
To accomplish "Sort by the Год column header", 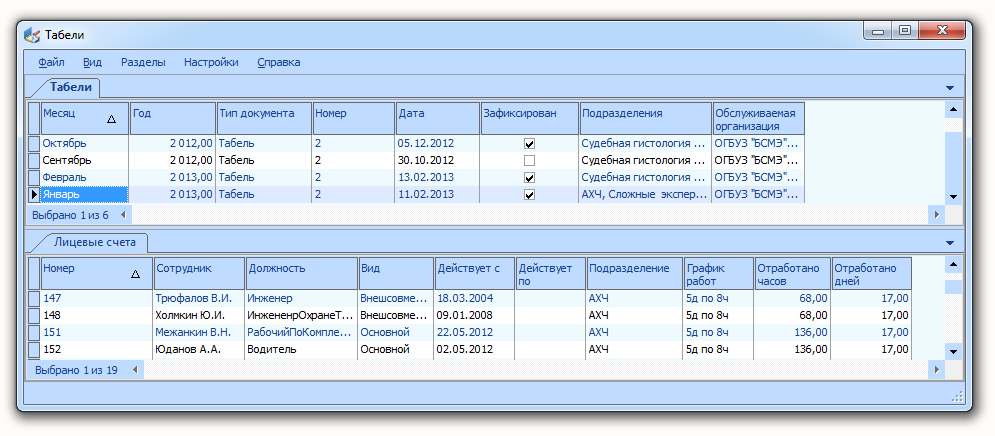I will [x=173, y=118].
